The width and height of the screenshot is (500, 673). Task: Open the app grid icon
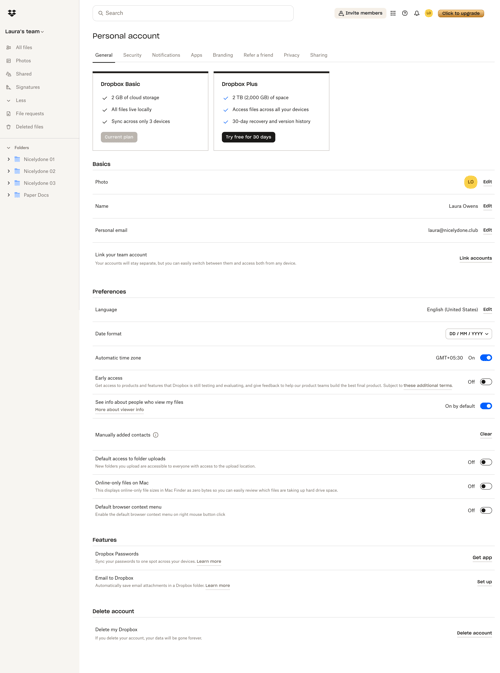click(x=393, y=13)
